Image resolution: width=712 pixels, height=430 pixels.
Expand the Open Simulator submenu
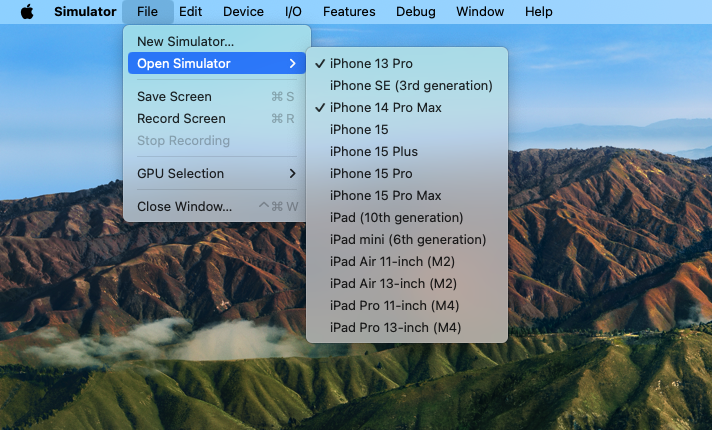(217, 63)
